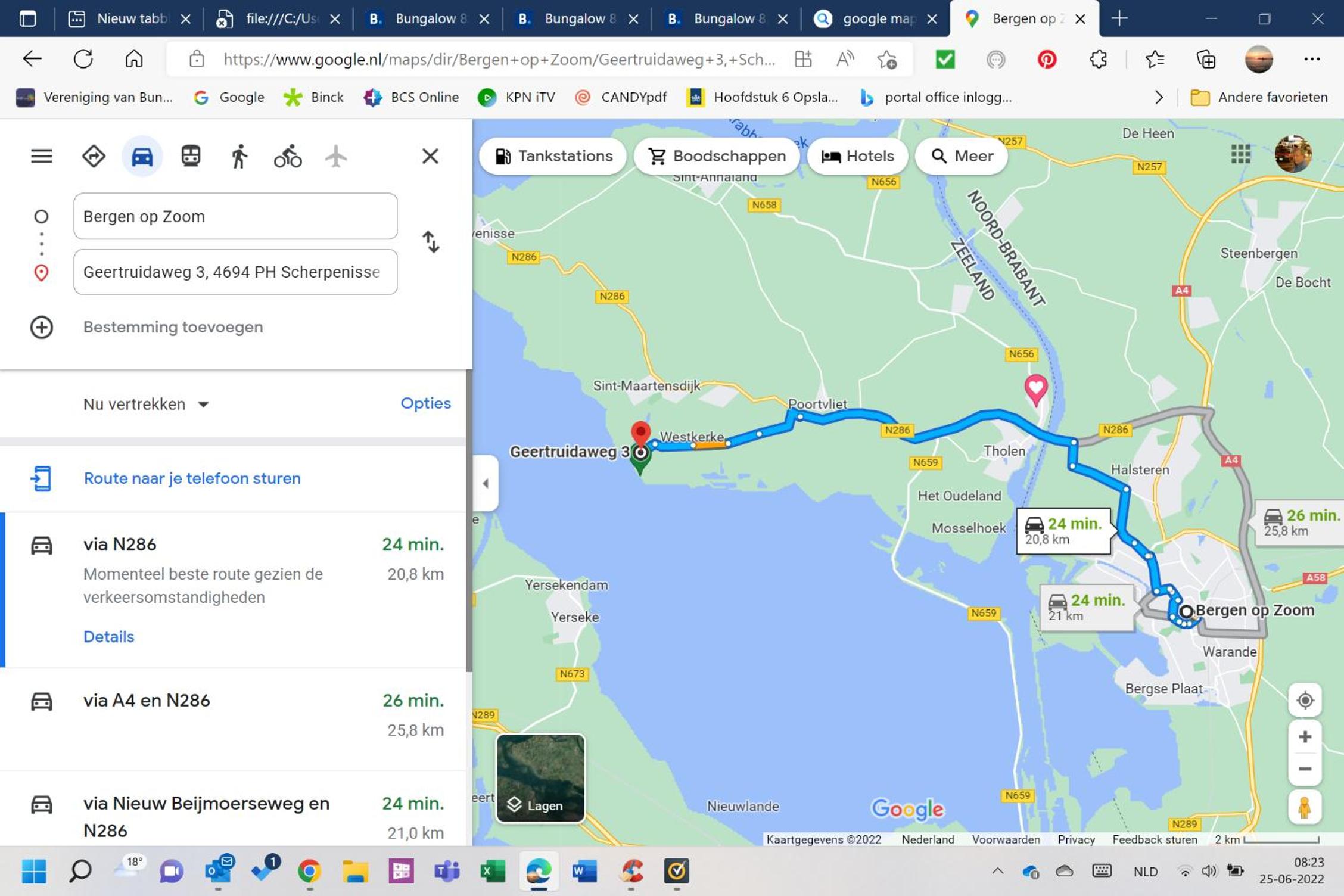
Task: Swap start and destination with reverse arrows
Action: [431, 242]
